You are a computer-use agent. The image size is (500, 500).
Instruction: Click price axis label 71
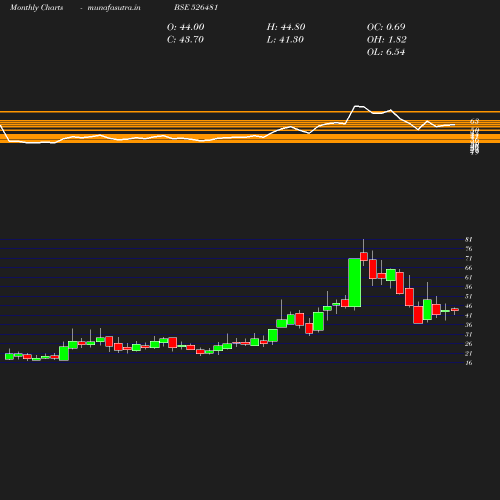tap(469, 258)
